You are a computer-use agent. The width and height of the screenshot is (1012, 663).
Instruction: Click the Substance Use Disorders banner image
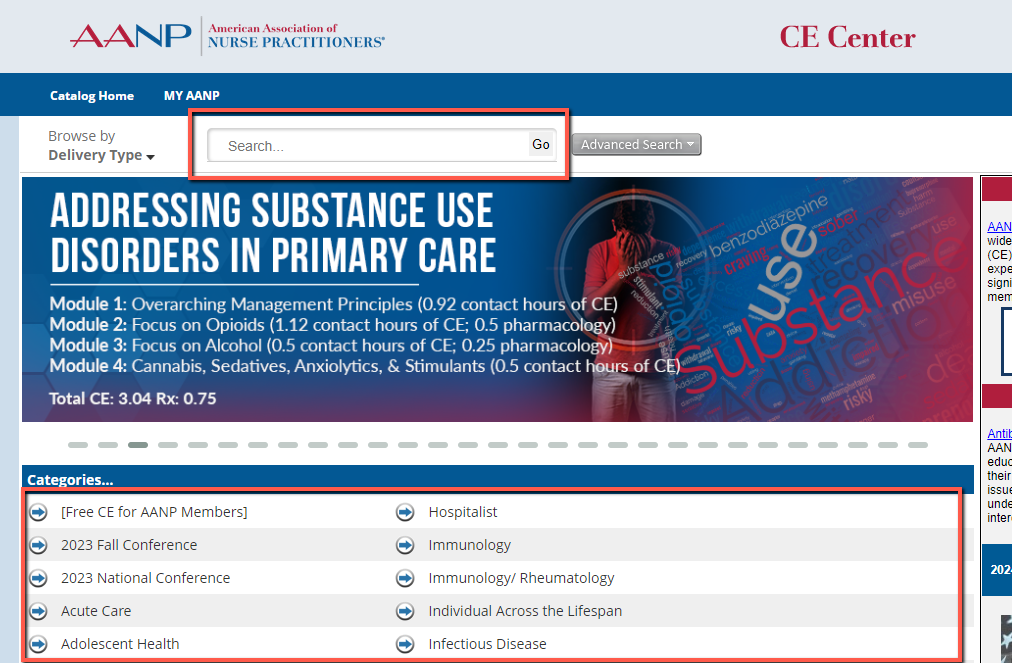[497, 300]
